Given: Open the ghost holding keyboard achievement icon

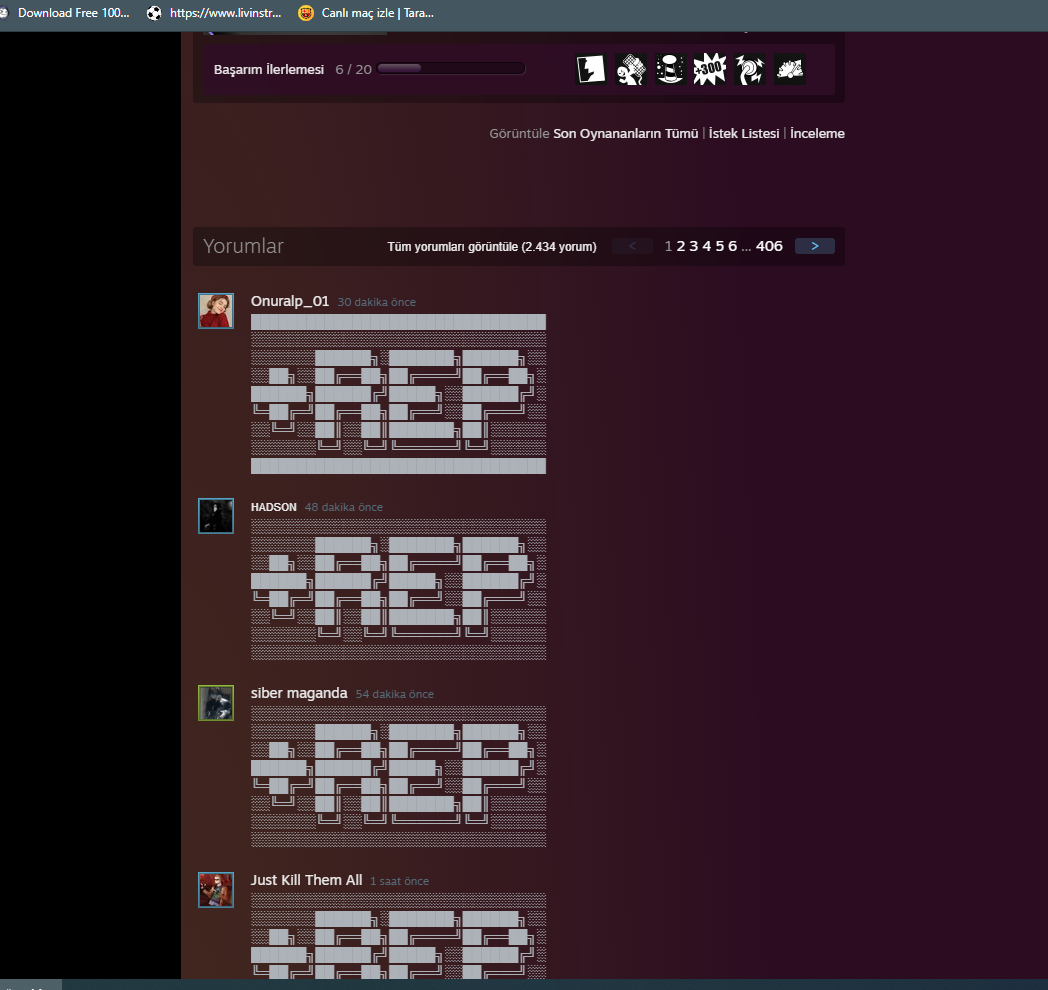Looking at the screenshot, I should point(630,69).
